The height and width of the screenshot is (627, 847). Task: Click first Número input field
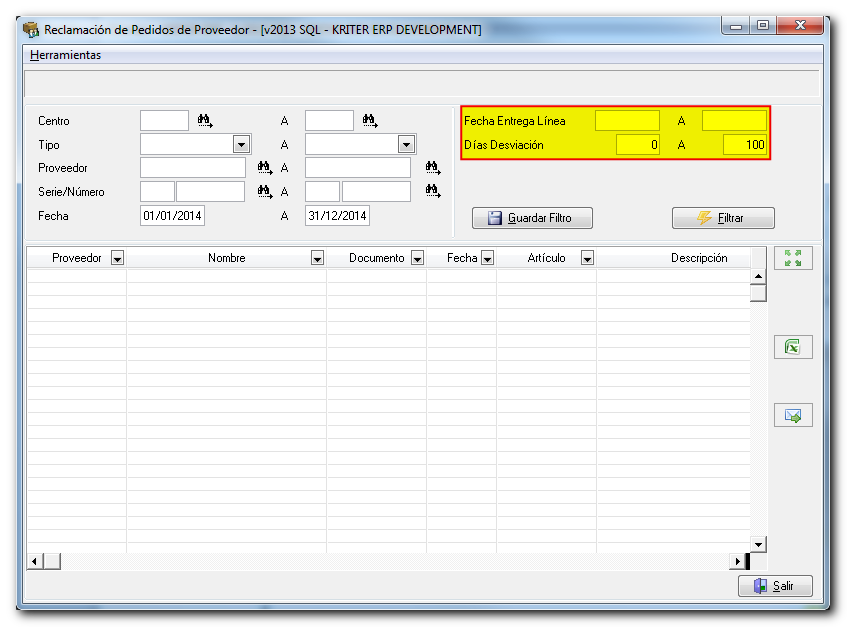pyautogui.click(x=211, y=192)
